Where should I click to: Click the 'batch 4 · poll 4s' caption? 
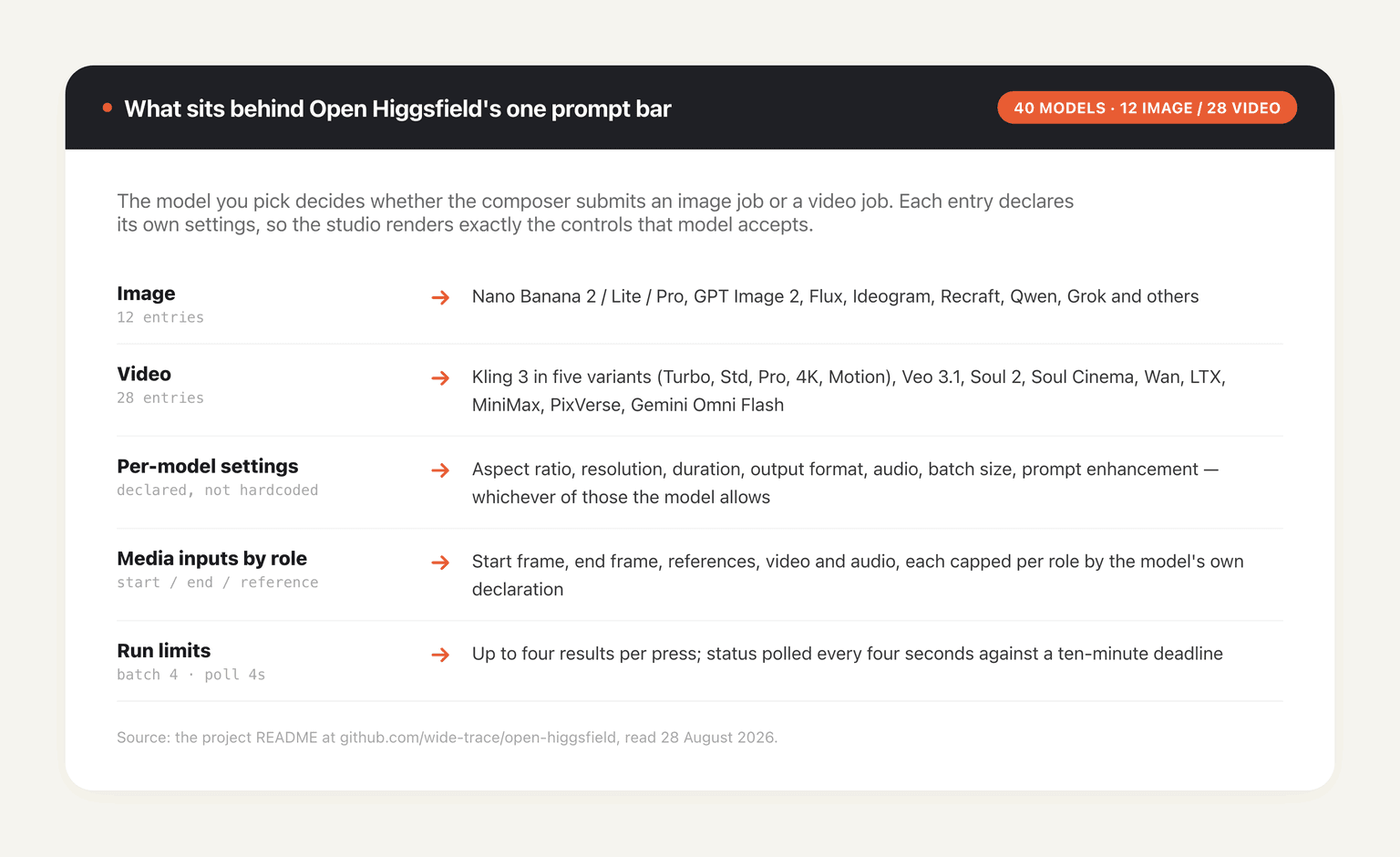[191, 675]
